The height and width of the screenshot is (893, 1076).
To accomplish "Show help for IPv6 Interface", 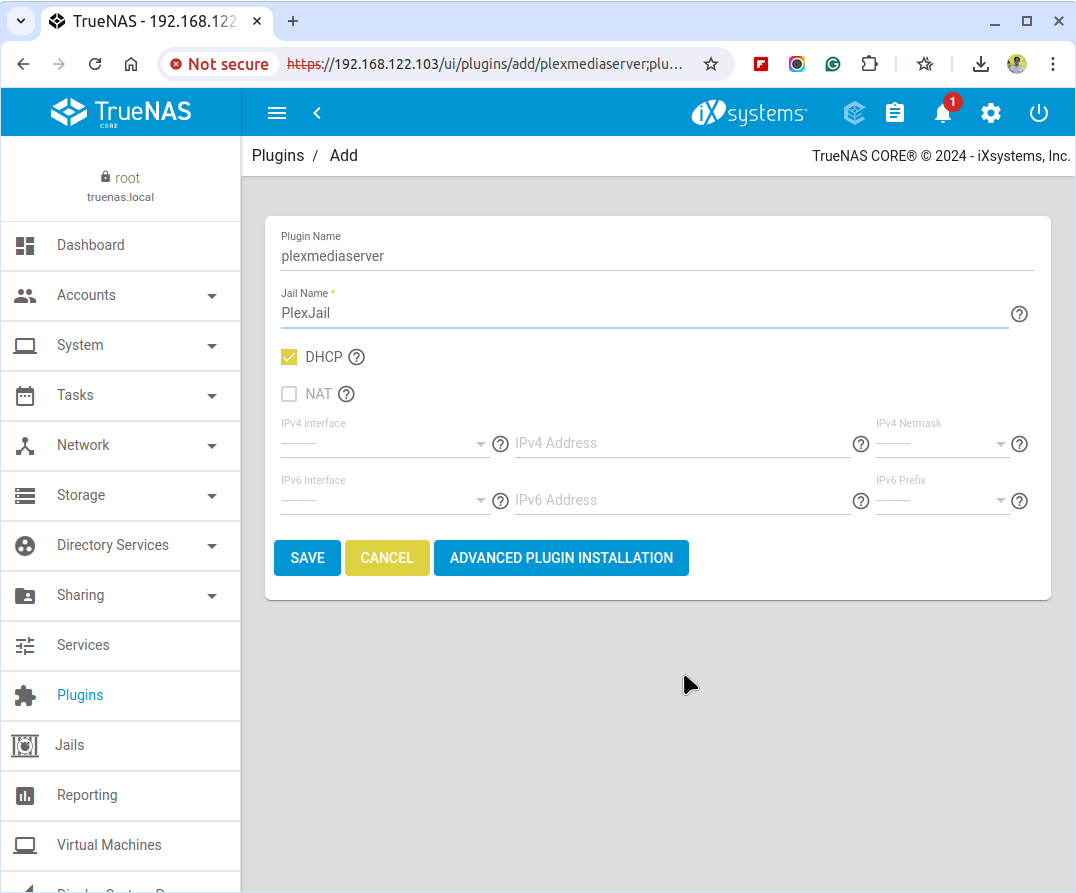I will tap(500, 501).
